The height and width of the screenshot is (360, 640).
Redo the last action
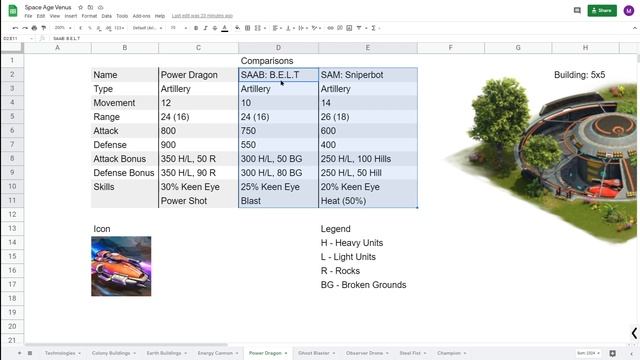point(25,28)
